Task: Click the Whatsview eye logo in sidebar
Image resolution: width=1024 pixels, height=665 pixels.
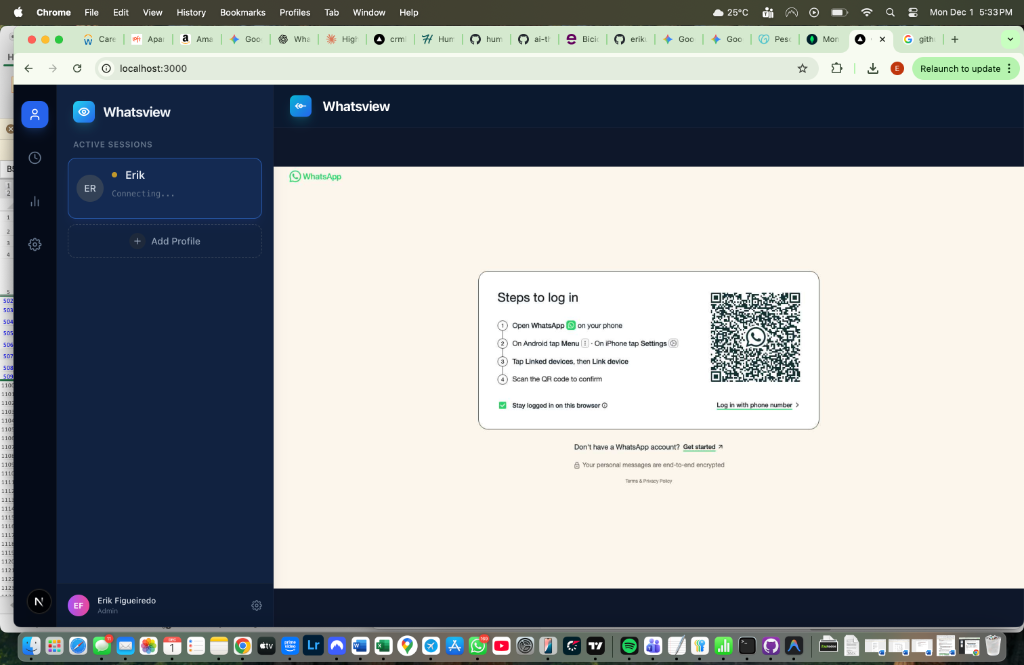Action: 84,112
